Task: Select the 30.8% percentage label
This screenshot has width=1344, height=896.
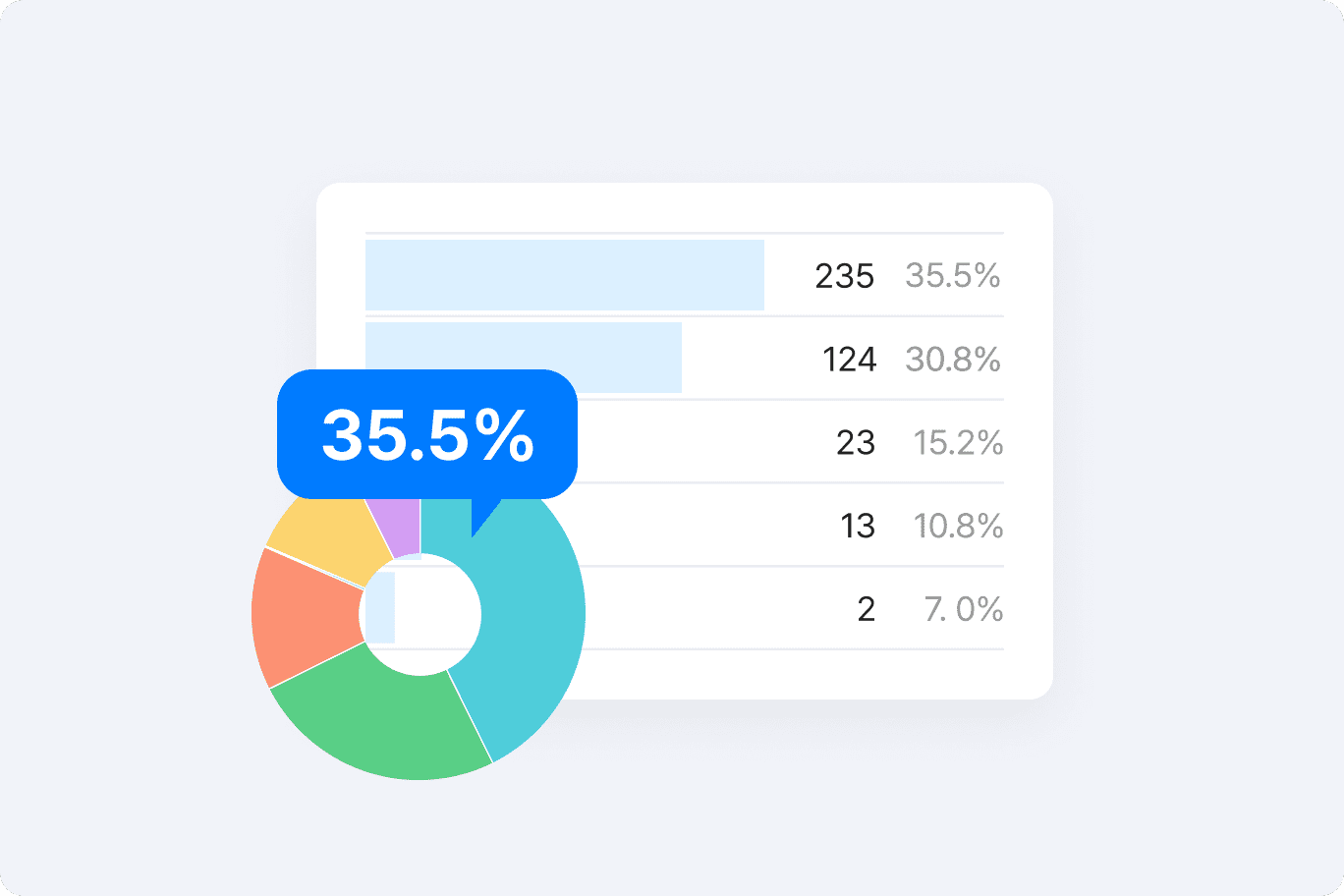Action: pos(952,360)
